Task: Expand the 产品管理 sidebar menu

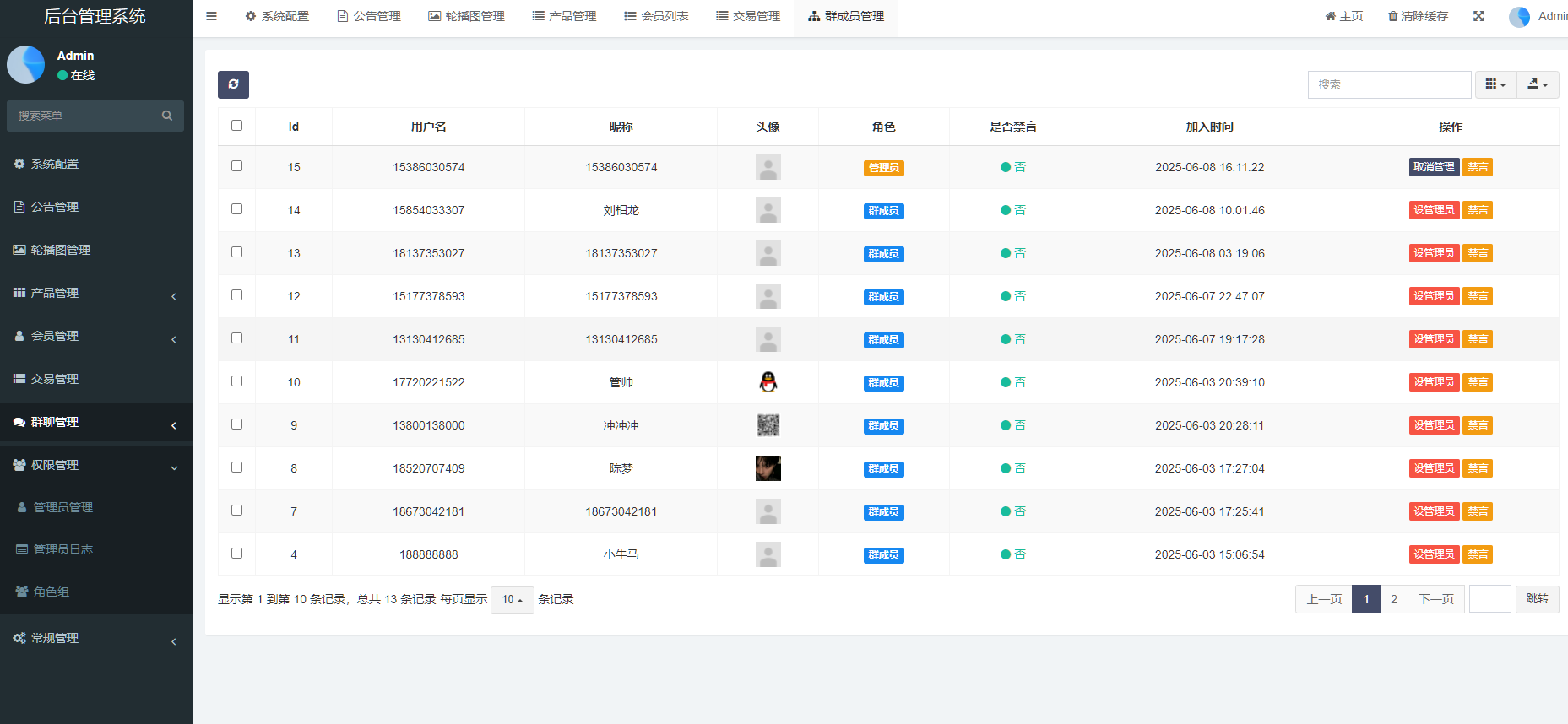Action: click(95, 293)
